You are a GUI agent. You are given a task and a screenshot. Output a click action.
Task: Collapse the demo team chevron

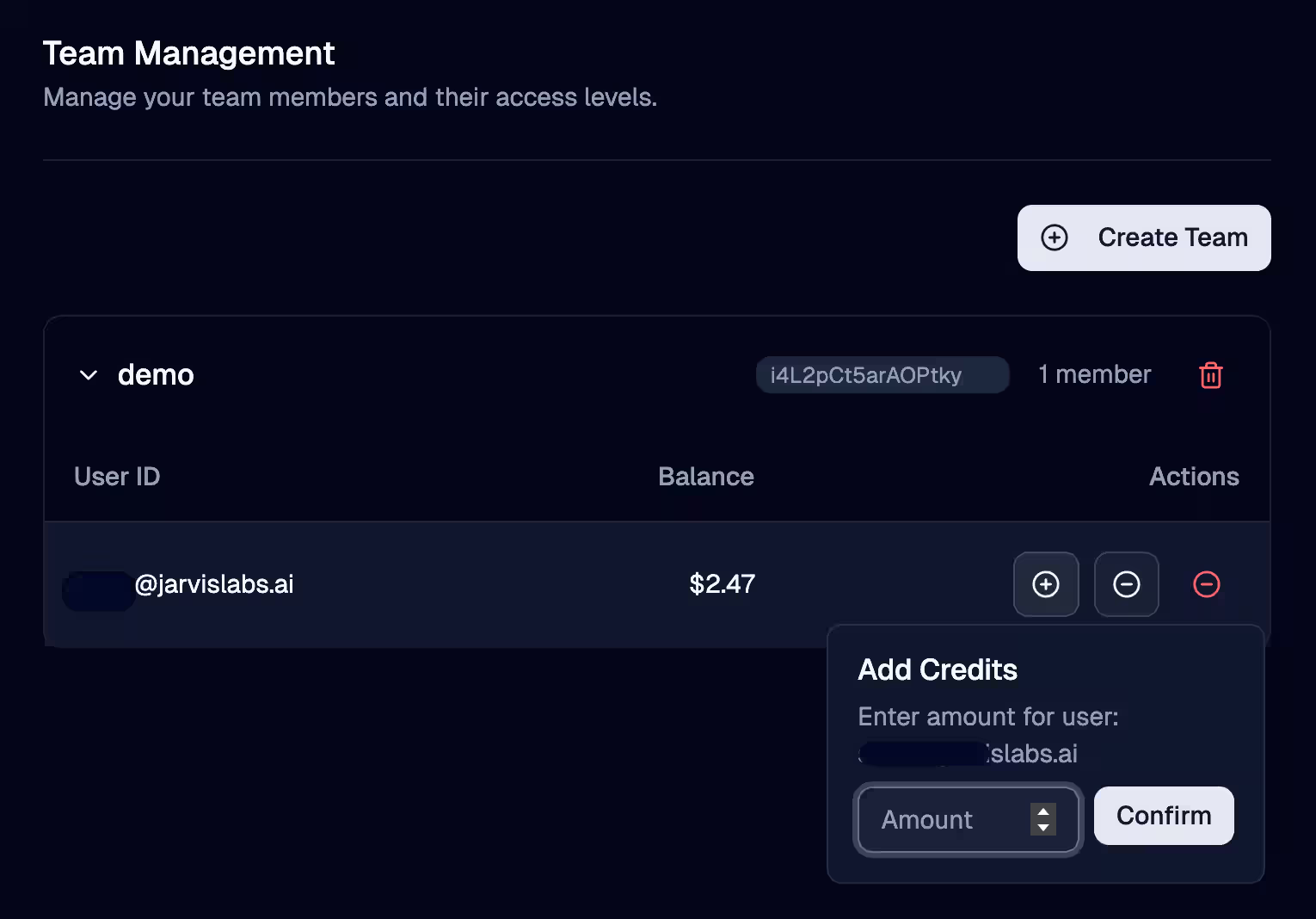click(x=88, y=375)
